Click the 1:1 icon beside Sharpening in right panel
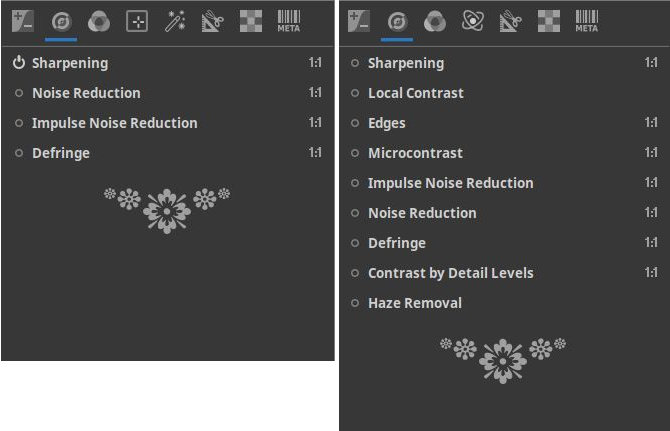Screen dimensions: 670x431 pos(651,63)
